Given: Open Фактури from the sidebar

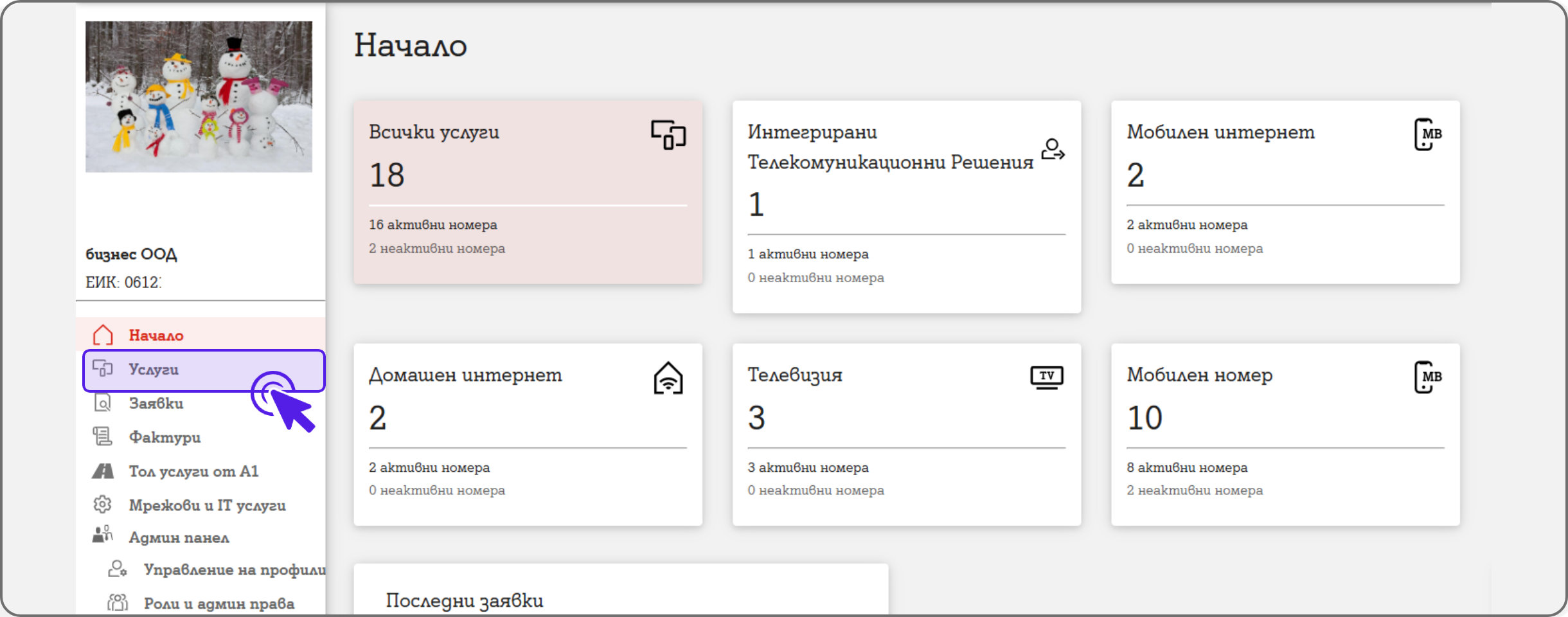Looking at the screenshot, I should pos(165,437).
